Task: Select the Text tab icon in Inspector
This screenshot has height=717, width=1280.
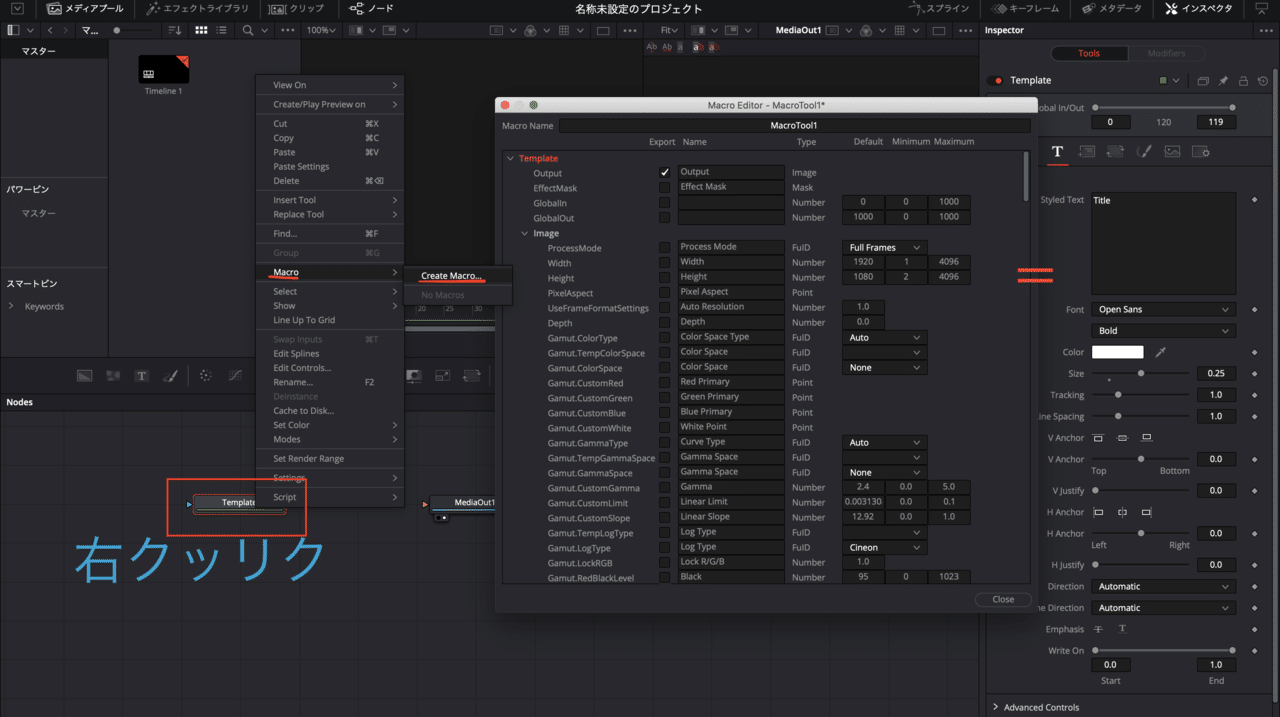Action: [1057, 151]
